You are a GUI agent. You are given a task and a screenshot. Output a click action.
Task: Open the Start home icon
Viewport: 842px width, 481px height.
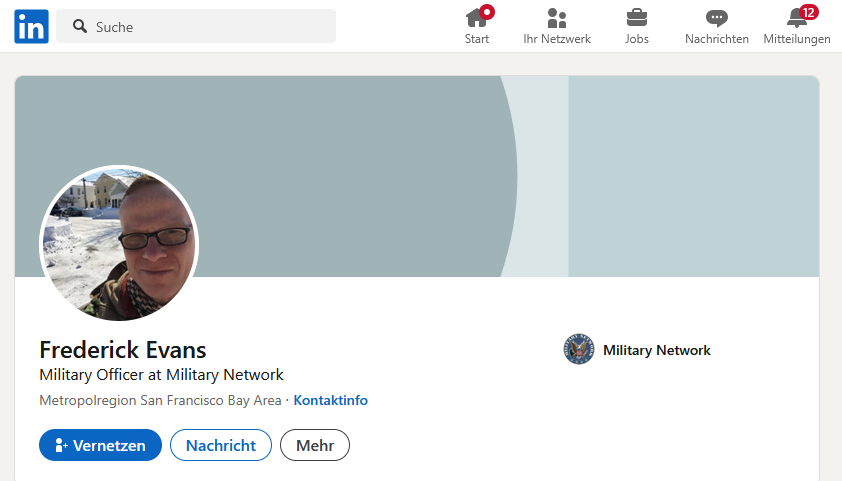click(x=477, y=18)
